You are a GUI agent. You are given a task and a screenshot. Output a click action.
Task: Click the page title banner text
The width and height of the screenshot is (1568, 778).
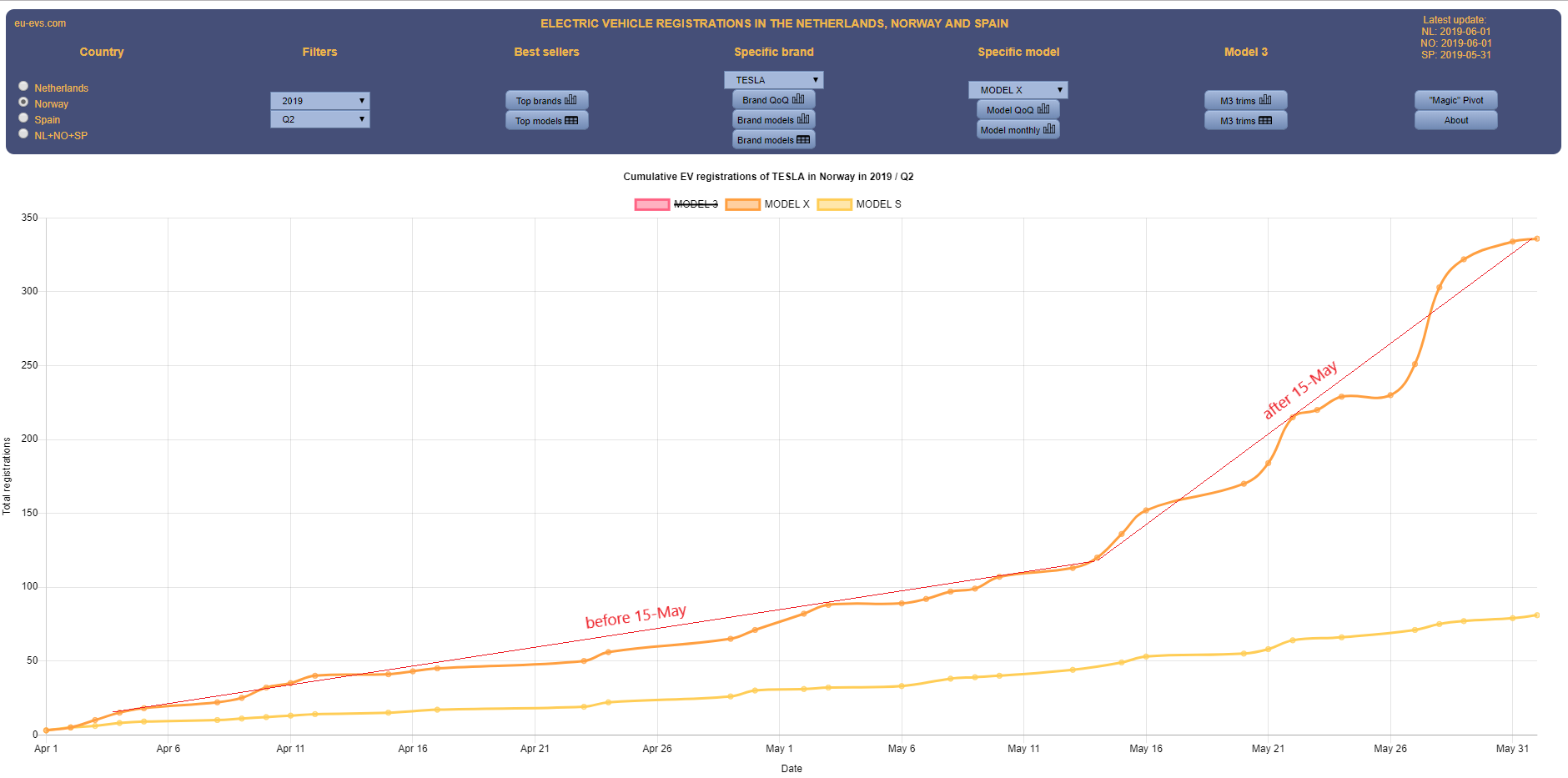pyautogui.click(x=774, y=23)
